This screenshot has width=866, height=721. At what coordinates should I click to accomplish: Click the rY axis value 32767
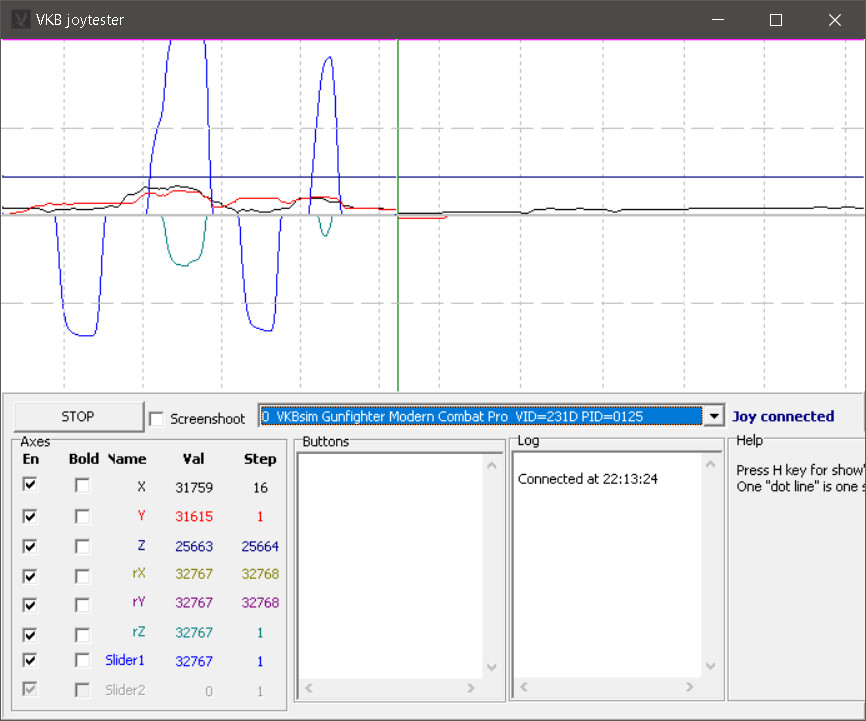(x=194, y=603)
